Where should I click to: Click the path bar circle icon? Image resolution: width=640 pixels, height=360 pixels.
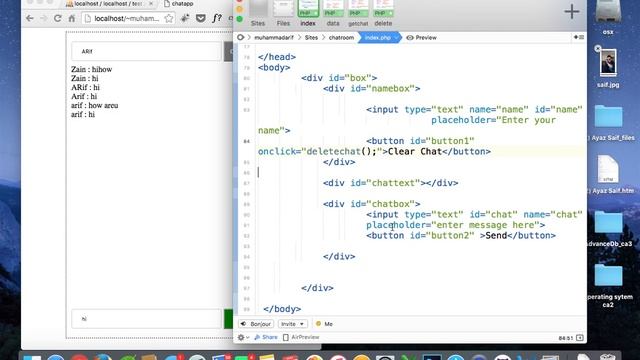pyautogui.click(x=240, y=38)
